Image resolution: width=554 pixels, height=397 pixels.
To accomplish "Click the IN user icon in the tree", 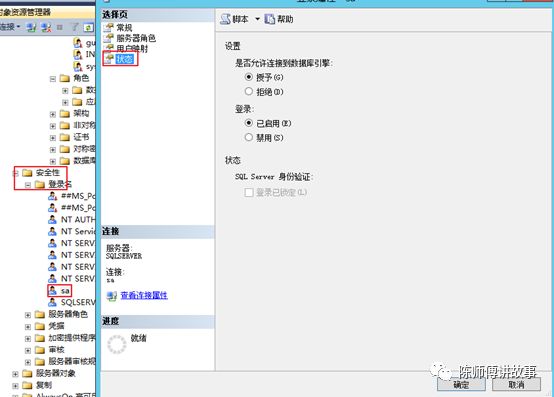I will (x=78, y=54).
